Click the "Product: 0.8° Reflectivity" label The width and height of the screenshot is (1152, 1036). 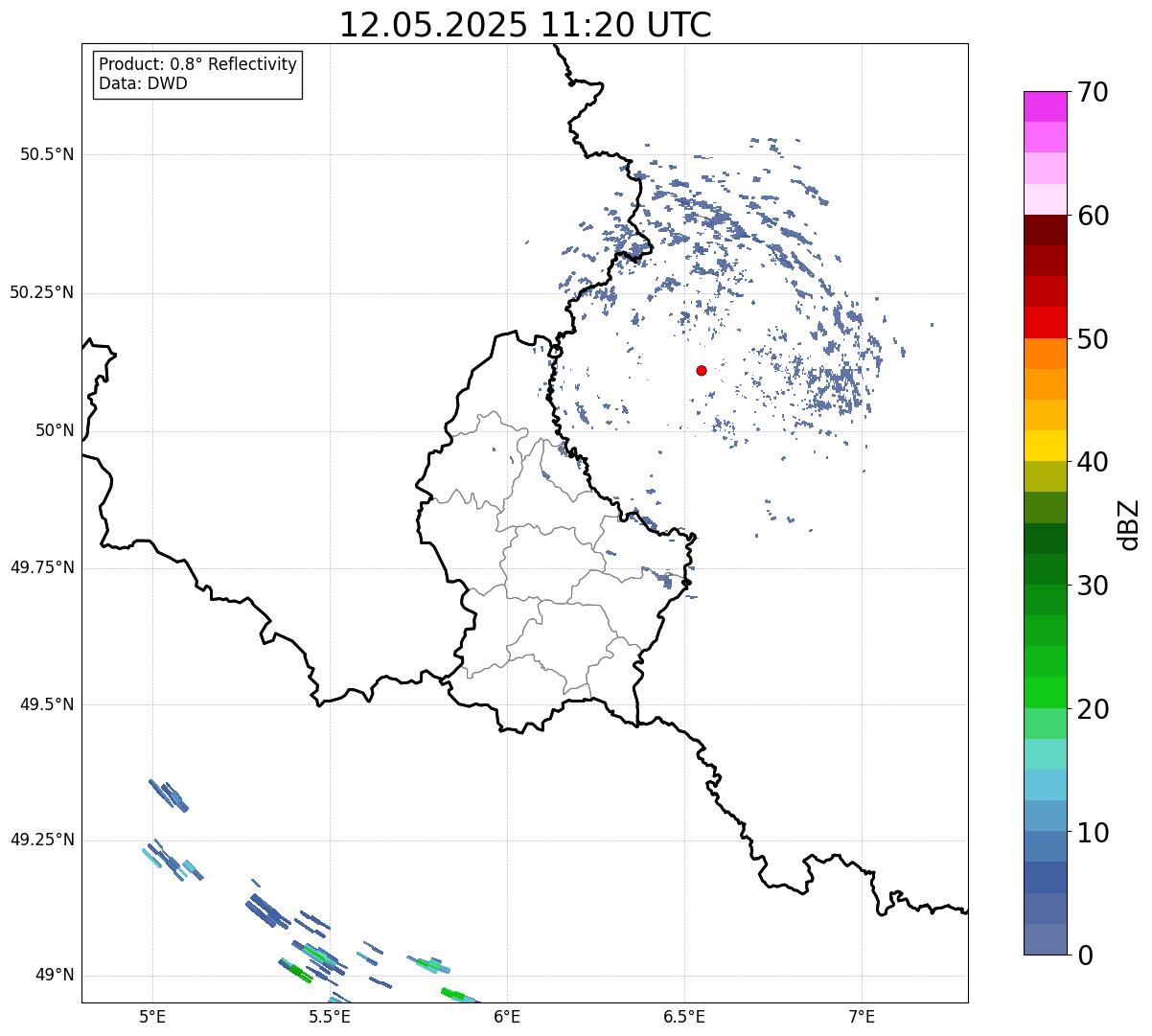pyautogui.click(x=198, y=64)
